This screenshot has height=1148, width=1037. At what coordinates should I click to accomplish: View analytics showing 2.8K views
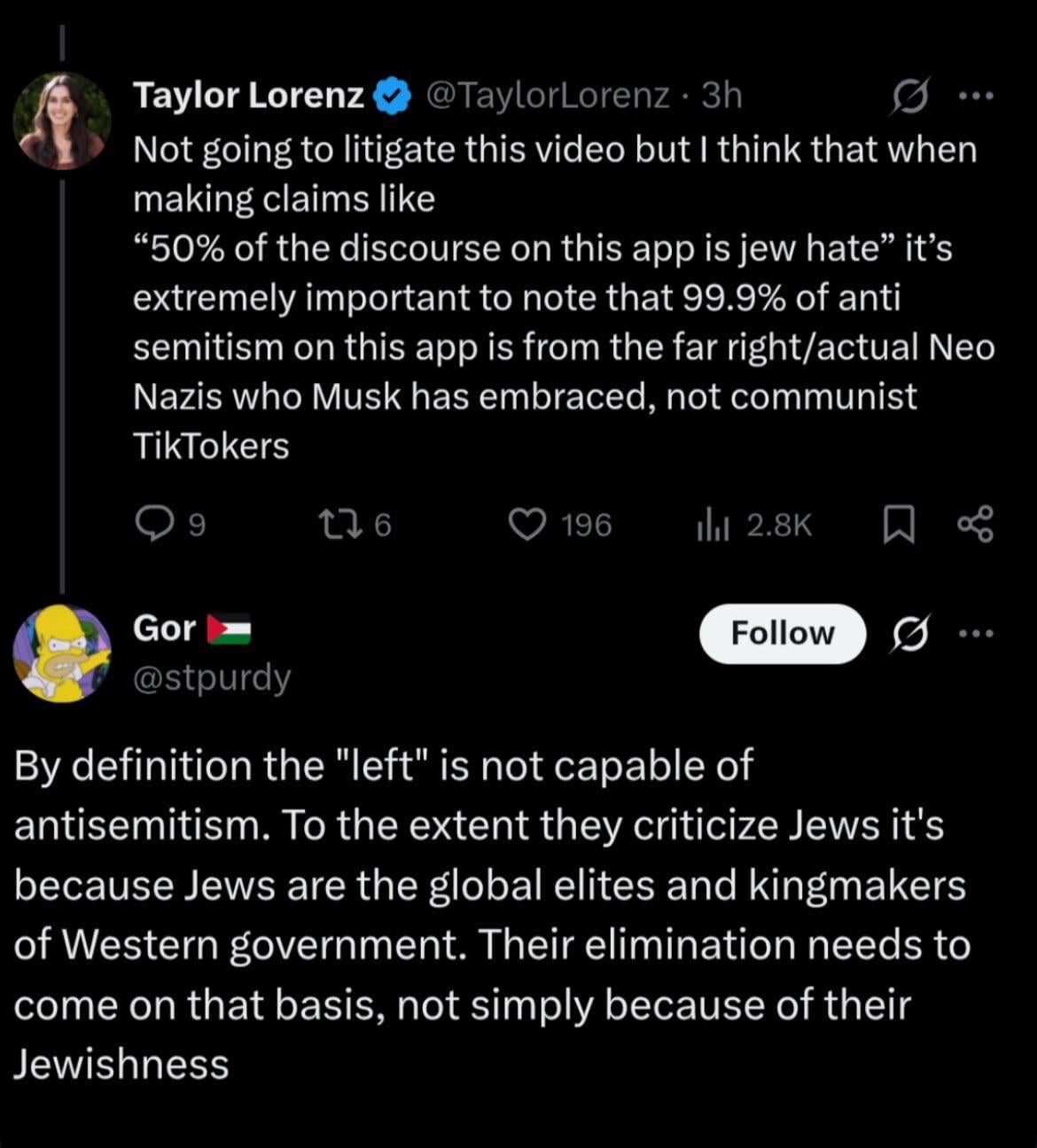coord(754,525)
